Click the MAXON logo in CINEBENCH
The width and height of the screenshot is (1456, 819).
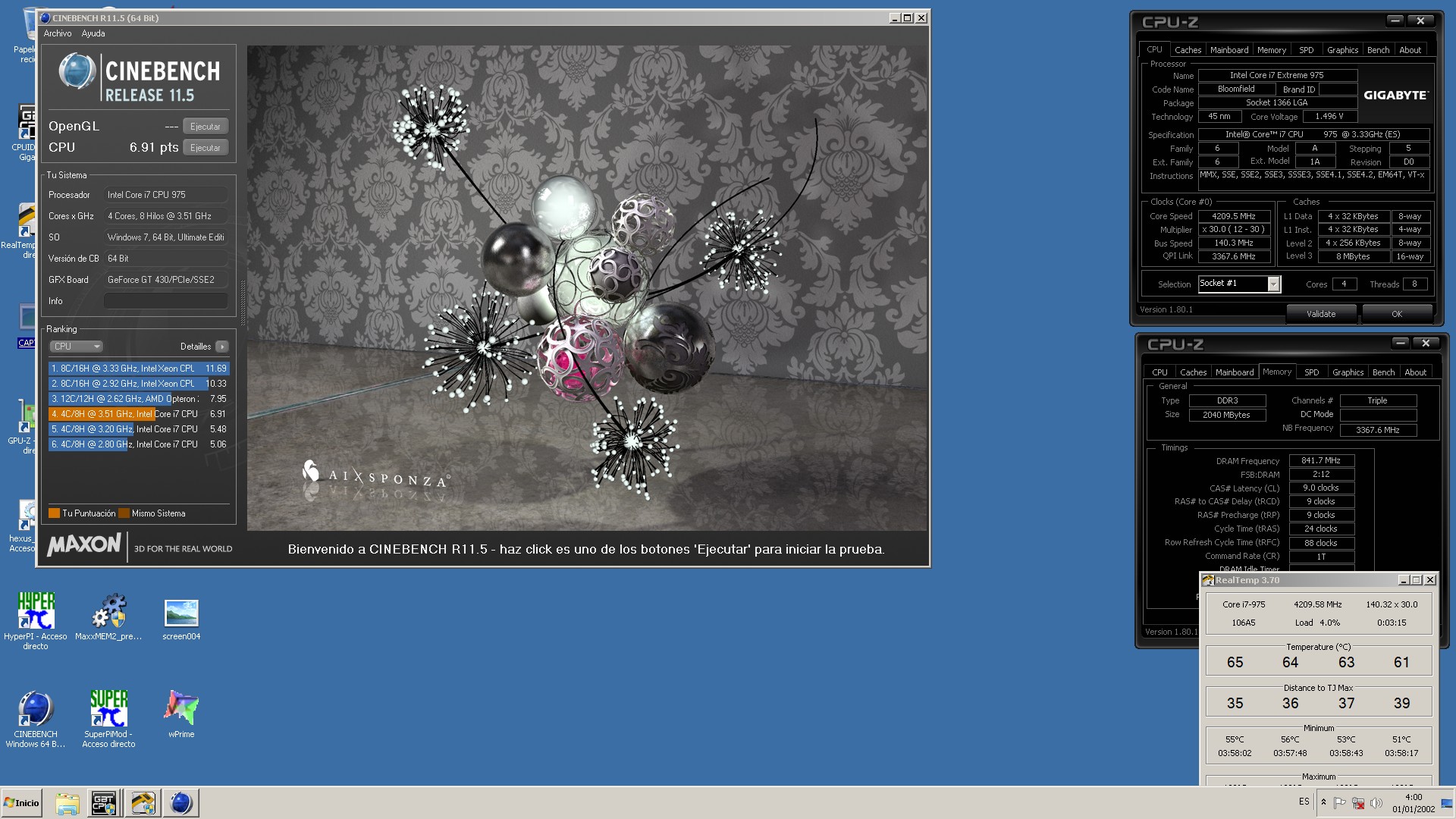83,545
